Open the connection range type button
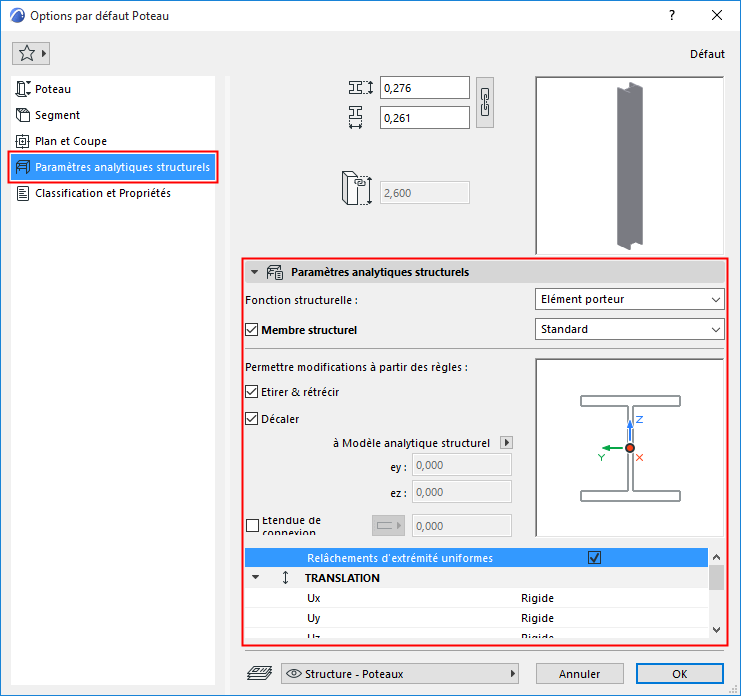The height and width of the screenshot is (696, 741). 388,525
